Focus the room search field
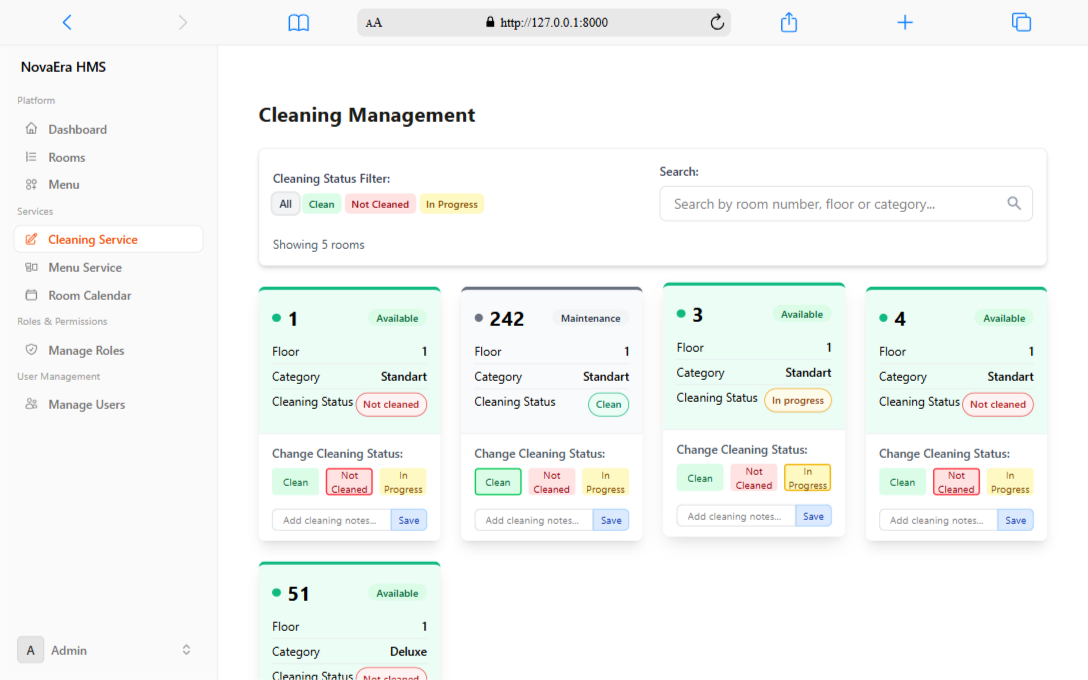The width and height of the screenshot is (1088, 680). pos(846,204)
